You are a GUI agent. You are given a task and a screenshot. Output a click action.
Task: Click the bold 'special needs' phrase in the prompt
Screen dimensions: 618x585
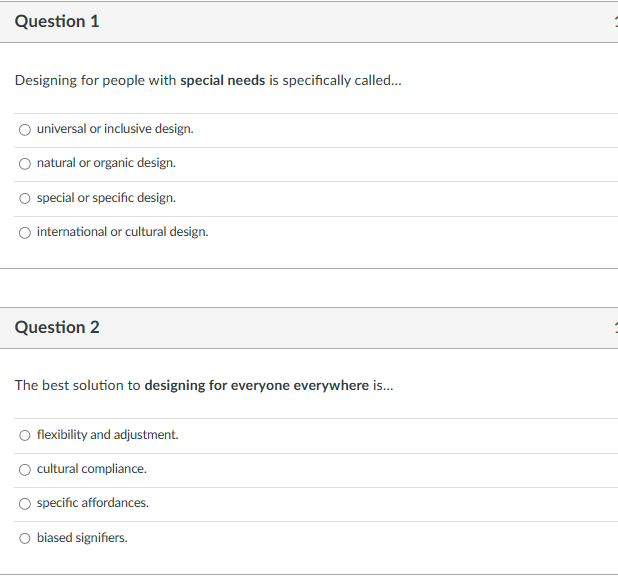click(222, 81)
